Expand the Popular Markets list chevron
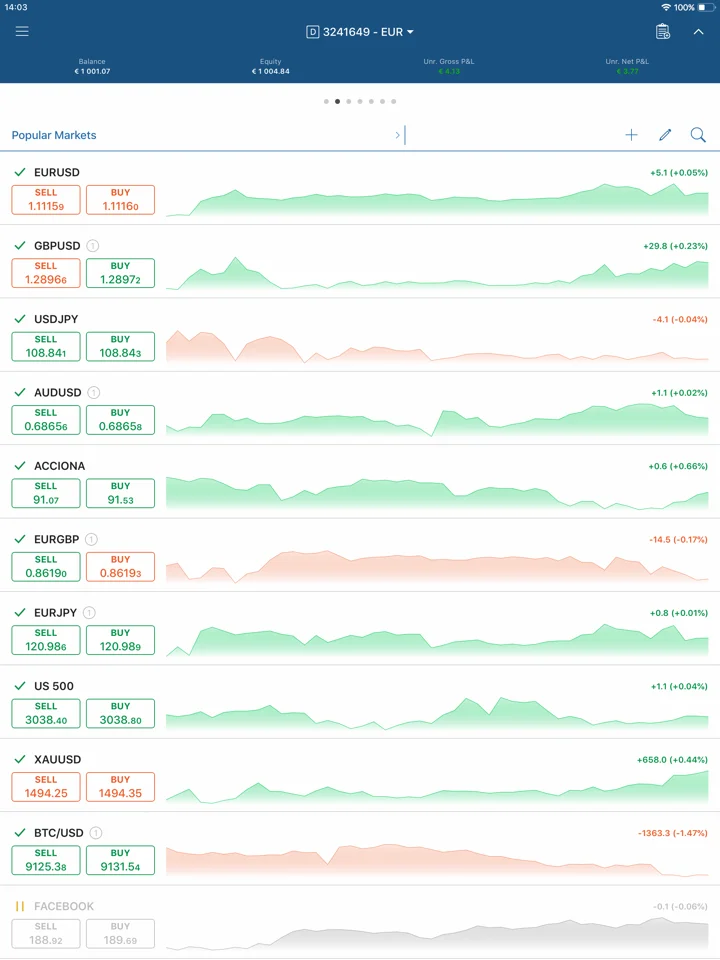Screen dimensions: 720x960 397,135
